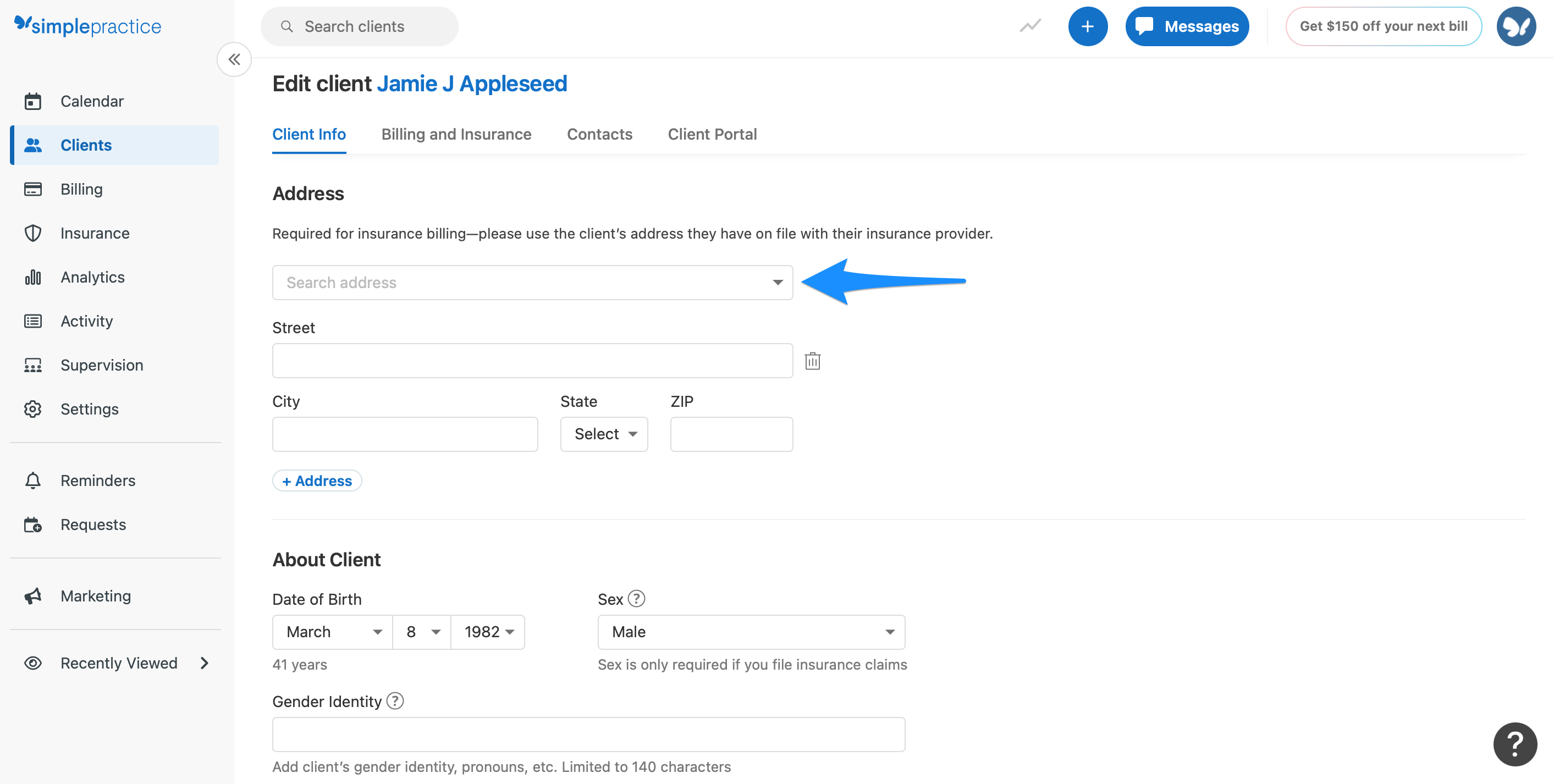
Task: Open Reminders from the sidebar
Action: coord(98,480)
